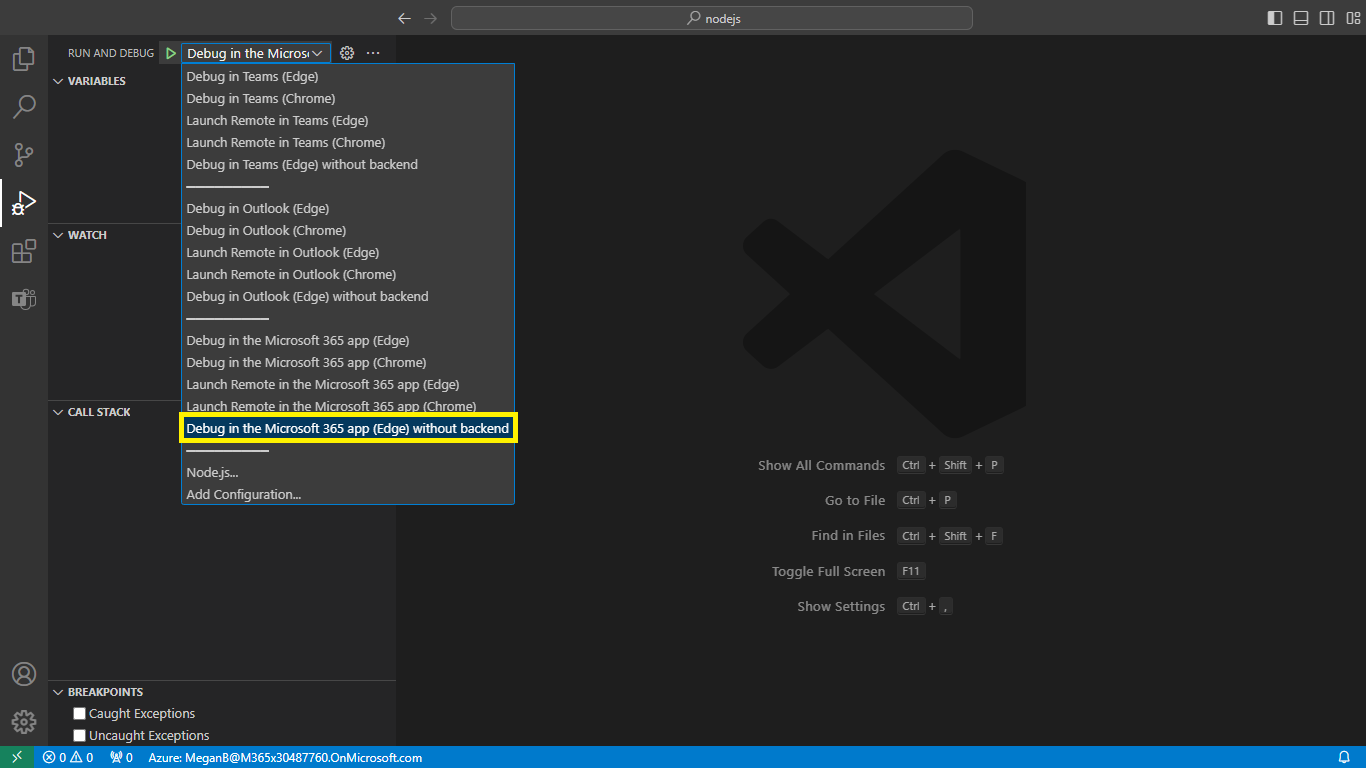
Task: Collapse the Breakpoints section
Action: (58, 692)
